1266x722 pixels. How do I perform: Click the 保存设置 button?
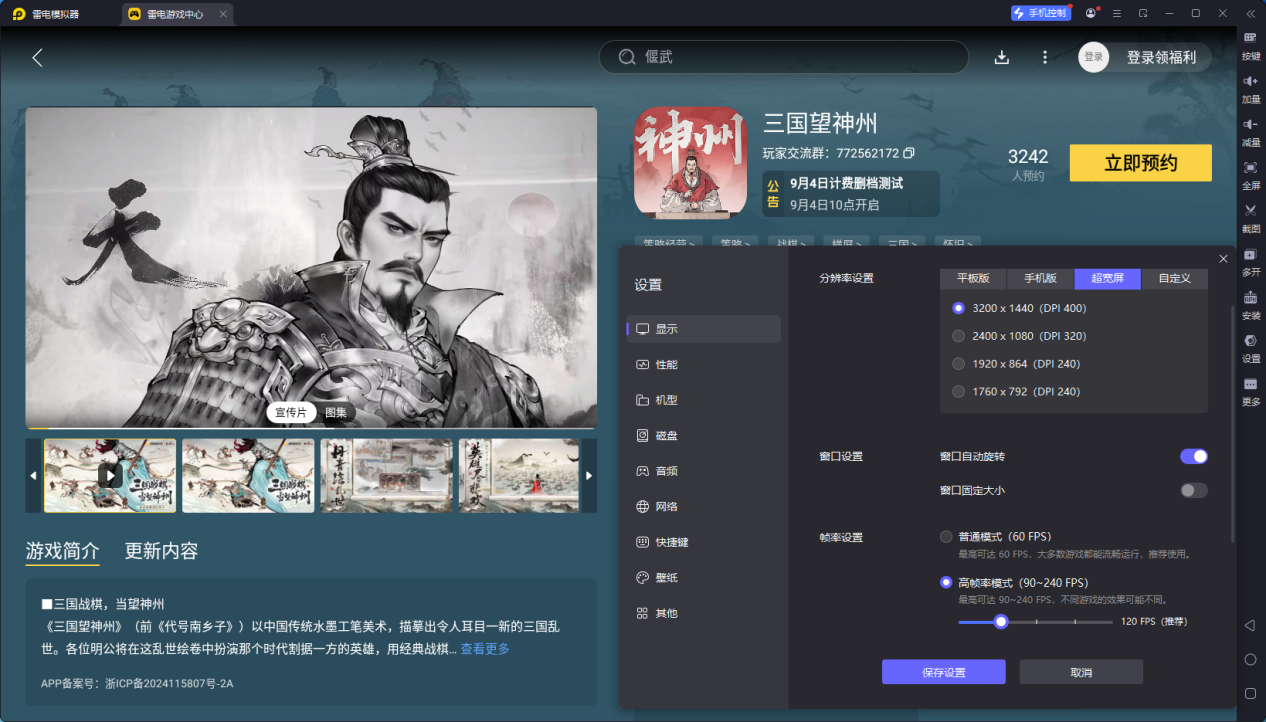pyautogui.click(x=943, y=672)
